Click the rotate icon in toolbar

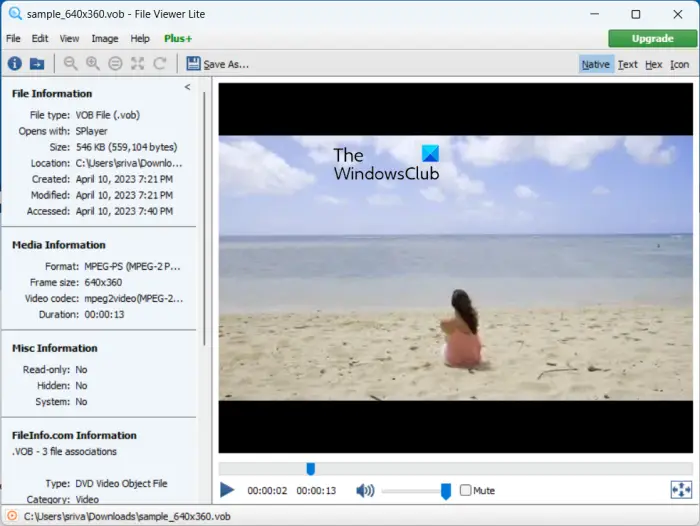[x=160, y=64]
